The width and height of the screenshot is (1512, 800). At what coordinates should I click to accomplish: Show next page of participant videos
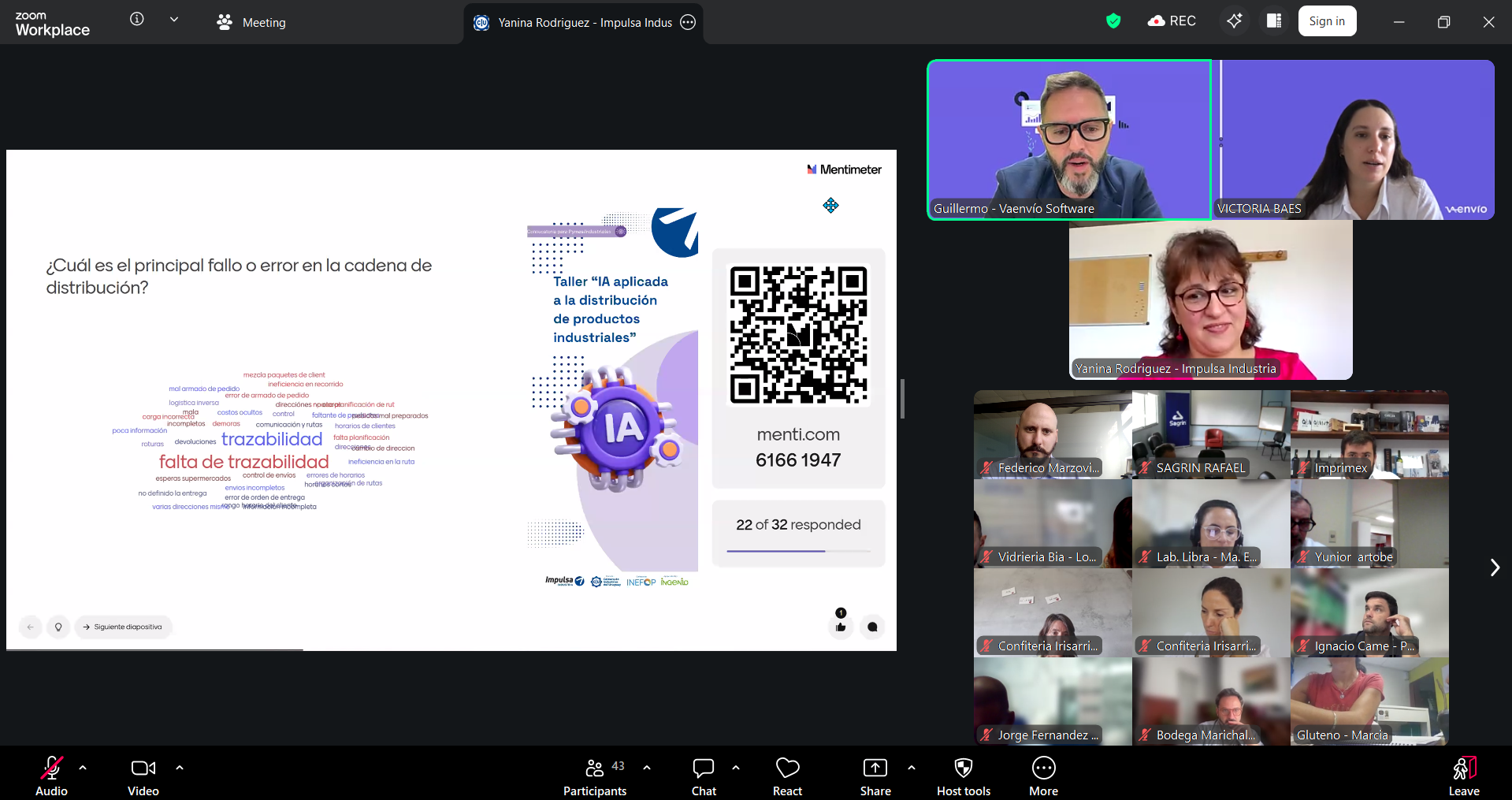[x=1494, y=567]
